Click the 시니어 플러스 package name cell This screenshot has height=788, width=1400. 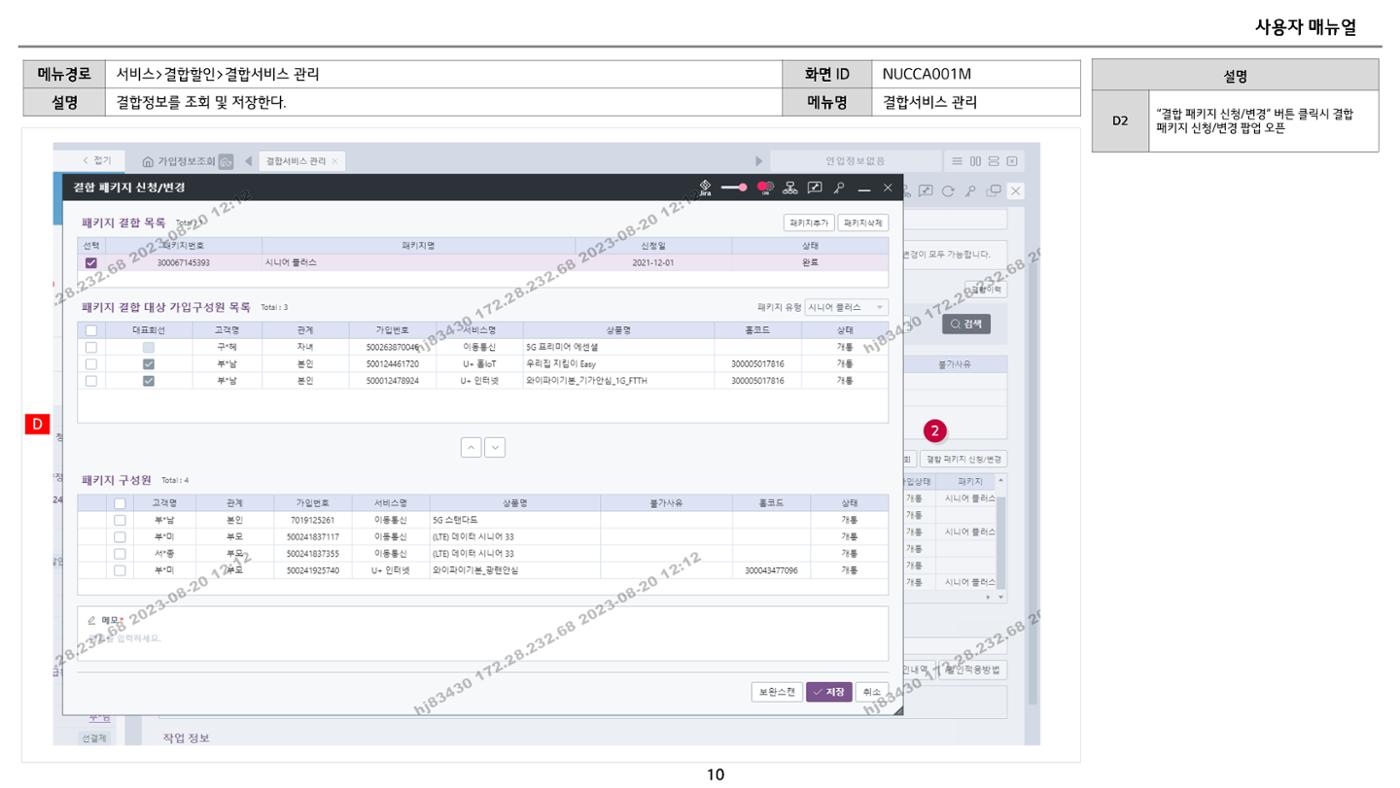point(419,262)
